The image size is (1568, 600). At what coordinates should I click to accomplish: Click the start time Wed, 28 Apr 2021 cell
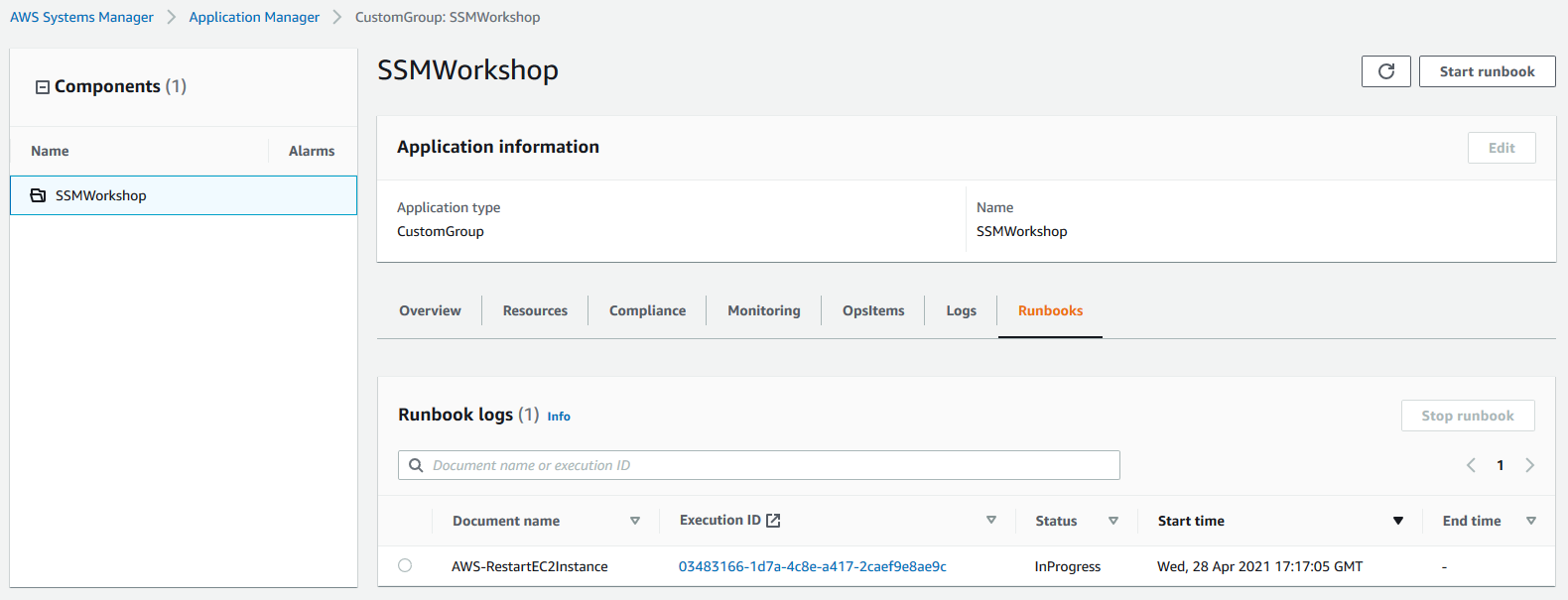[x=1259, y=566]
